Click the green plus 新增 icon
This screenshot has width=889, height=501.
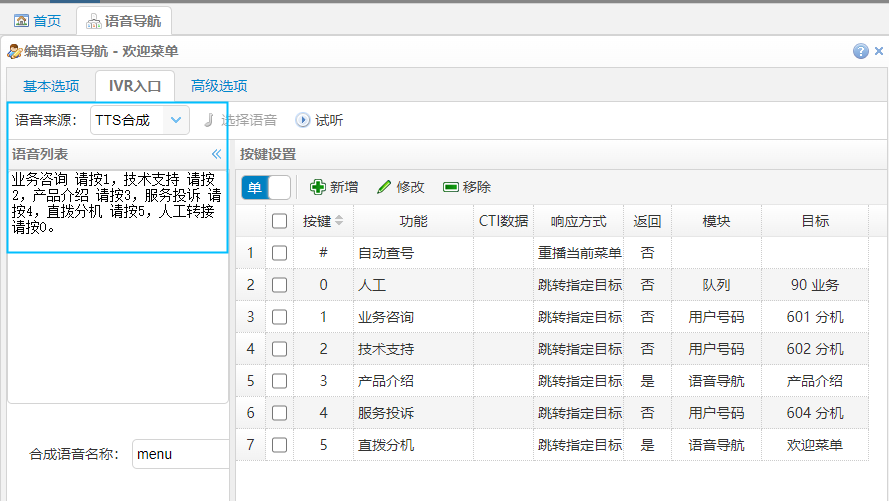(318, 187)
